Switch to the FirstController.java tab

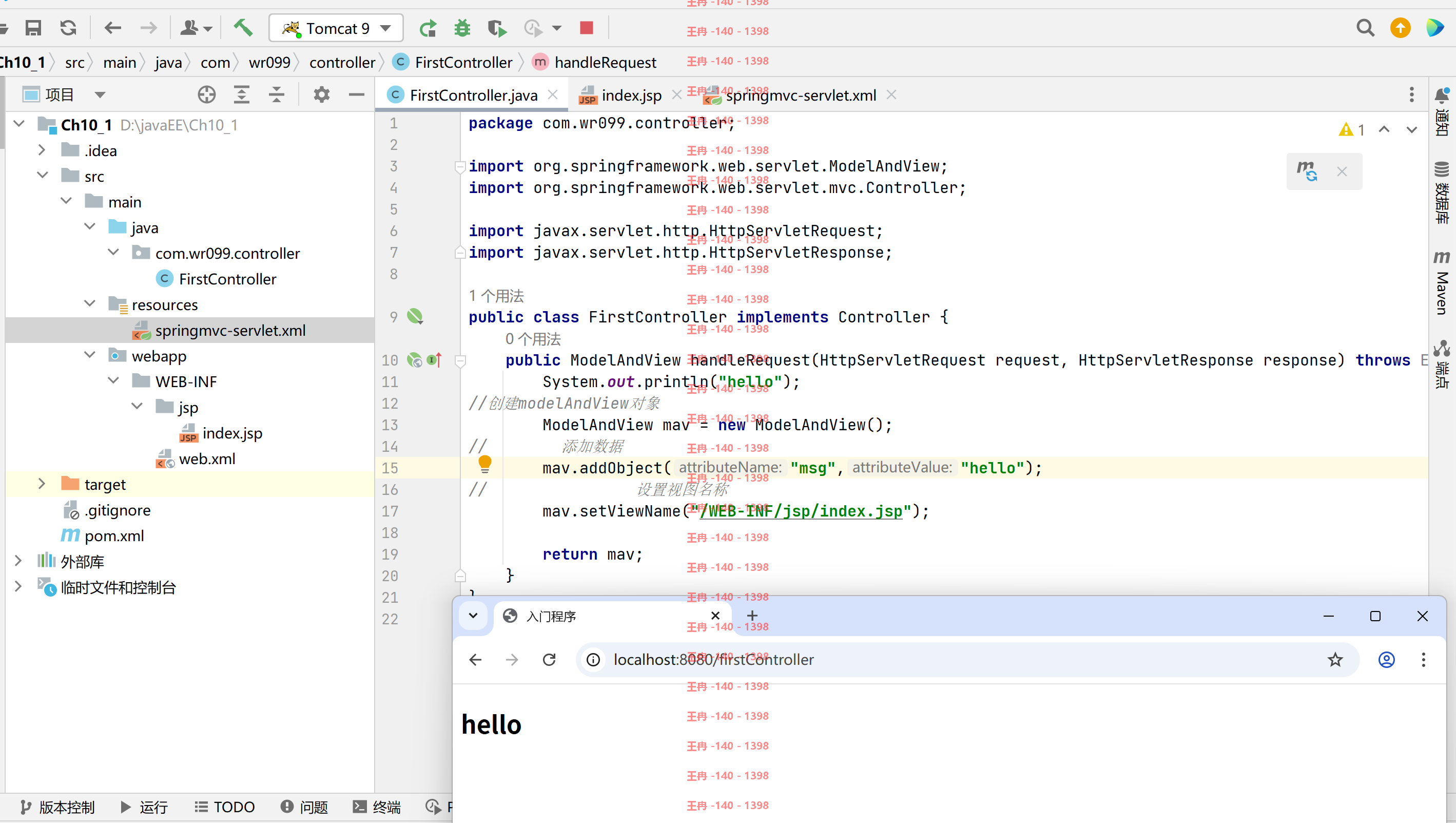point(473,95)
